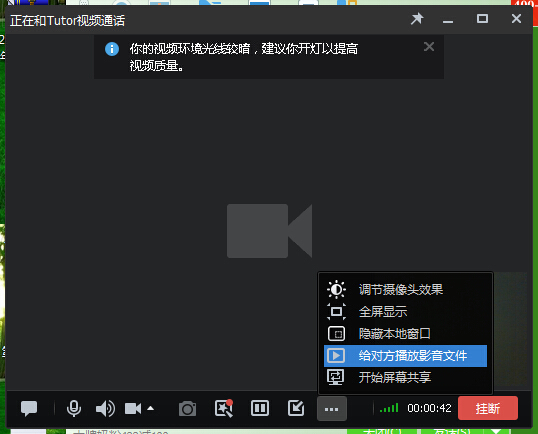The width and height of the screenshot is (538, 434).
Task: Click the local video preview thumbnail
Action: [510, 329]
